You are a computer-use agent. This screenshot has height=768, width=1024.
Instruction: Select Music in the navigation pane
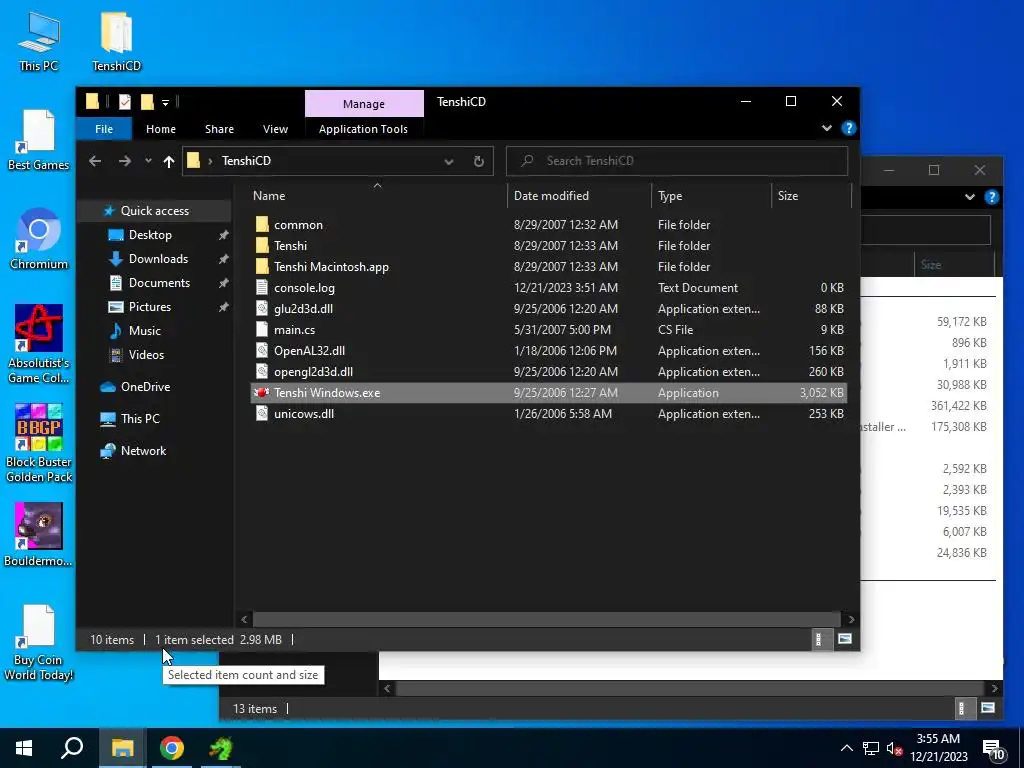click(144, 331)
